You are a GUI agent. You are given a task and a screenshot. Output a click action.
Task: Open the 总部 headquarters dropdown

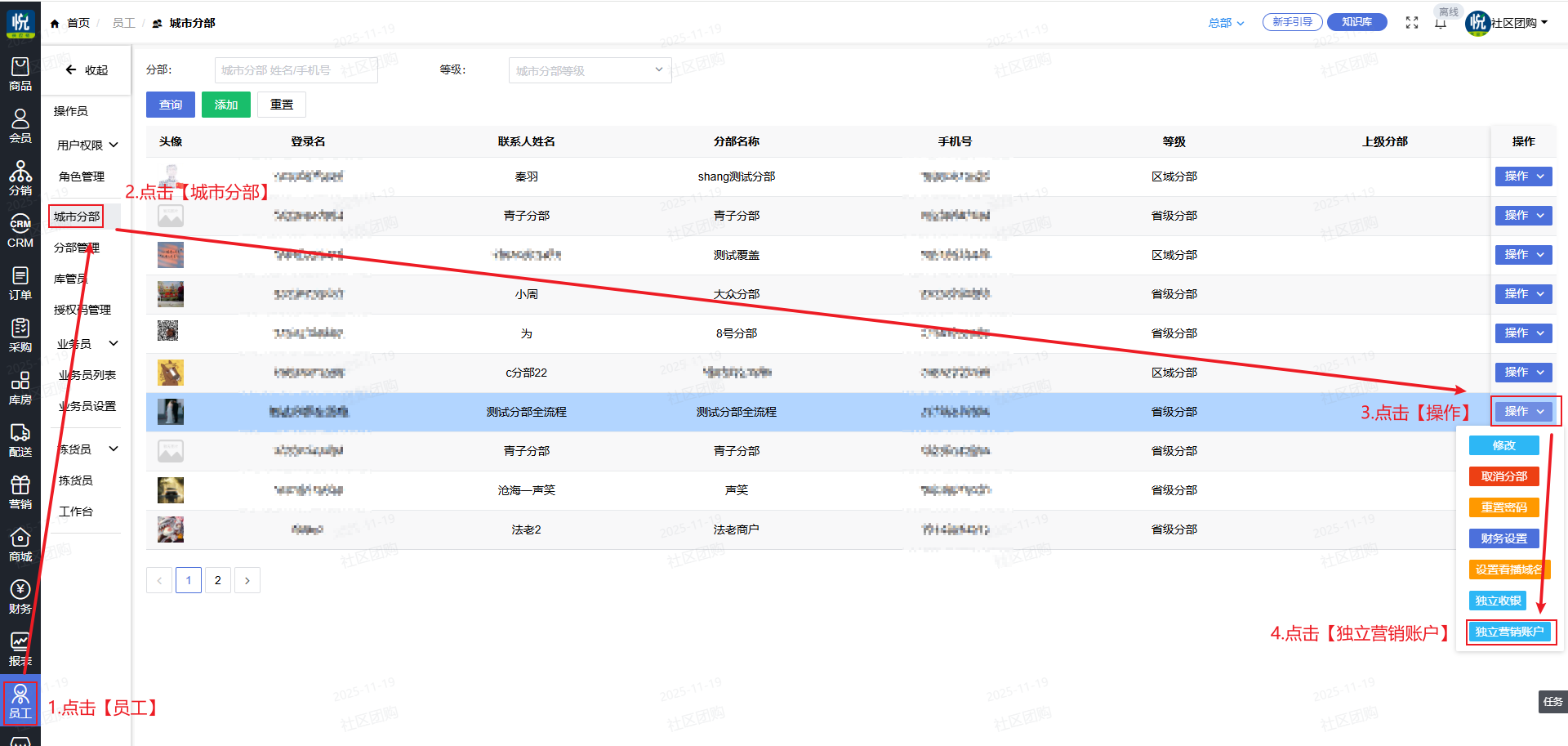point(1226,23)
